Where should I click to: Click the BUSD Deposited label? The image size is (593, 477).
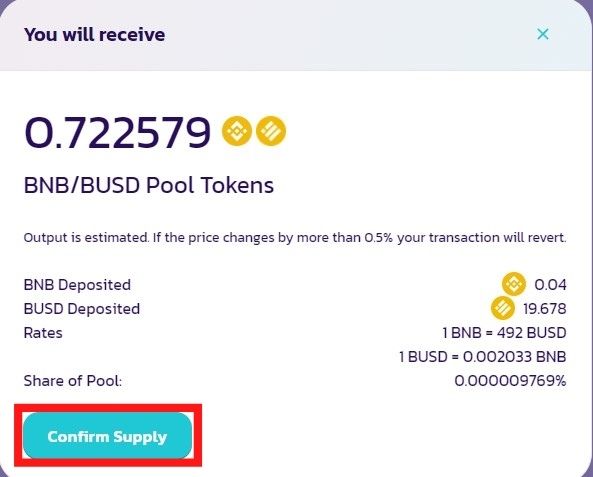coord(82,309)
